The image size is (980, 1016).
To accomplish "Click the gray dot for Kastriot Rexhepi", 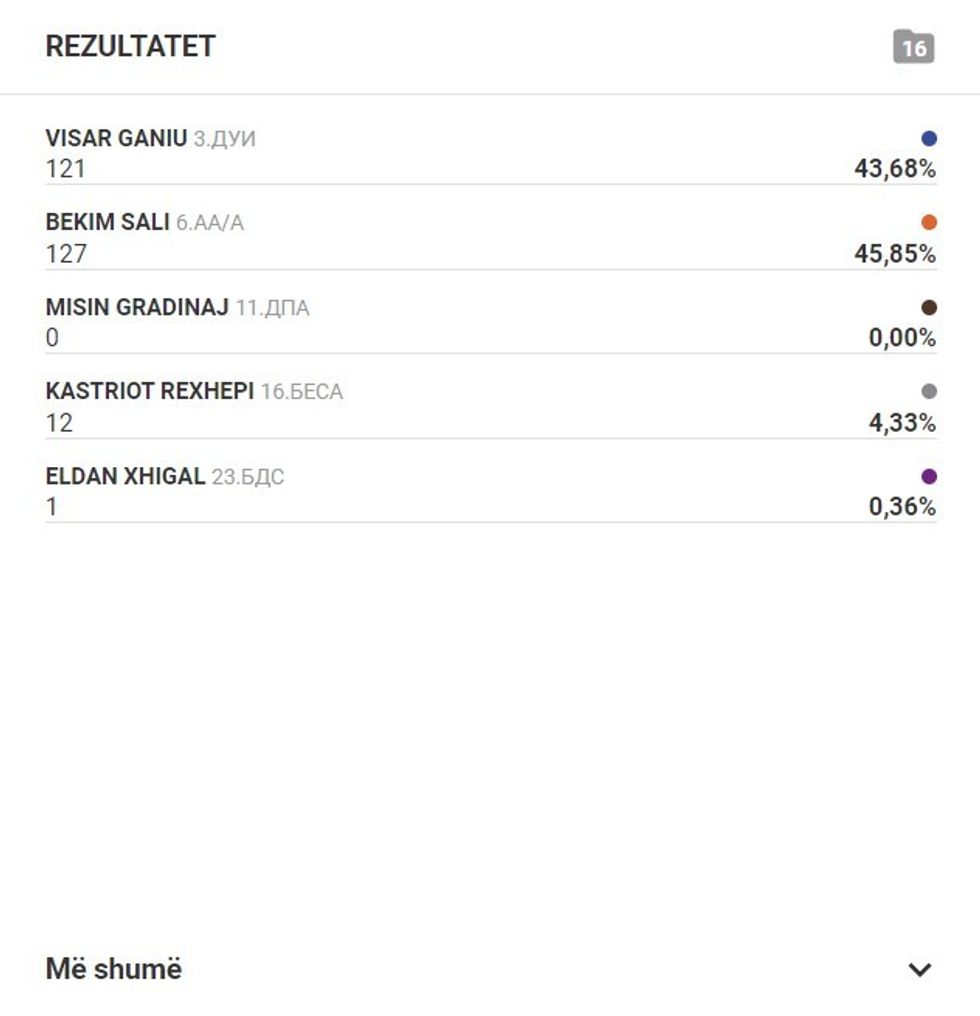I will 929,392.
